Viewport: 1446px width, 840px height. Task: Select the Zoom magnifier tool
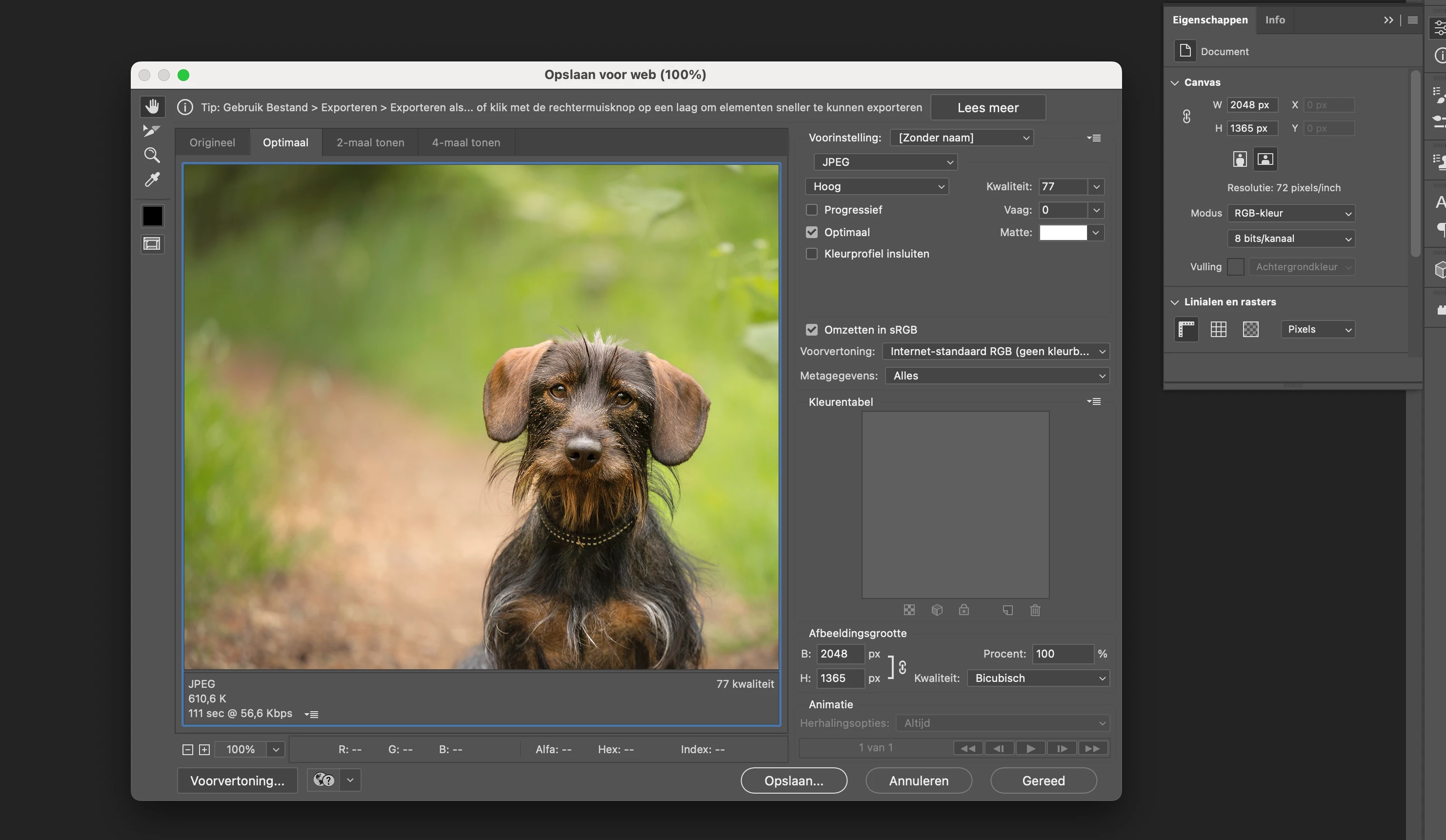click(x=152, y=155)
